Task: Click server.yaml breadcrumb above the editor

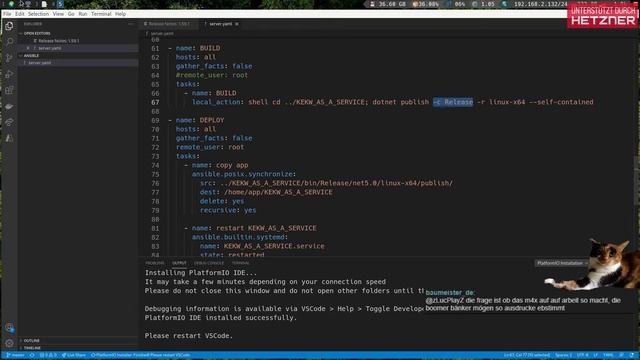Action: (x=162, y=33)
